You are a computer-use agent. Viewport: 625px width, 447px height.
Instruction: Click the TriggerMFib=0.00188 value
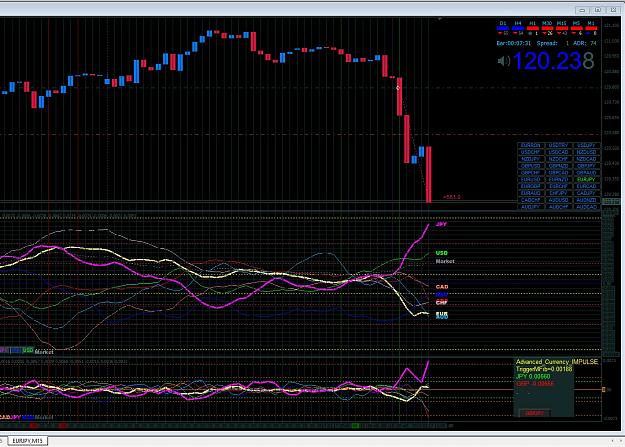tap(544, 369)
